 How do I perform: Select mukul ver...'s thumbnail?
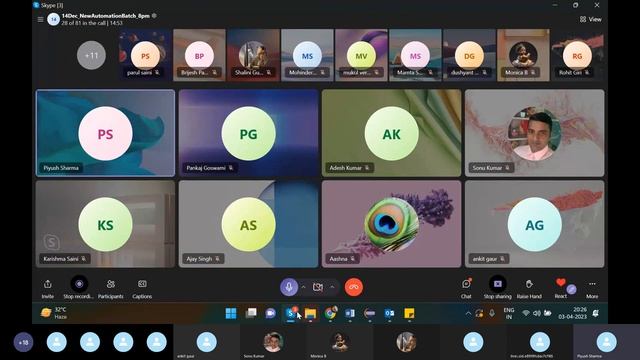tap(361, 55)
